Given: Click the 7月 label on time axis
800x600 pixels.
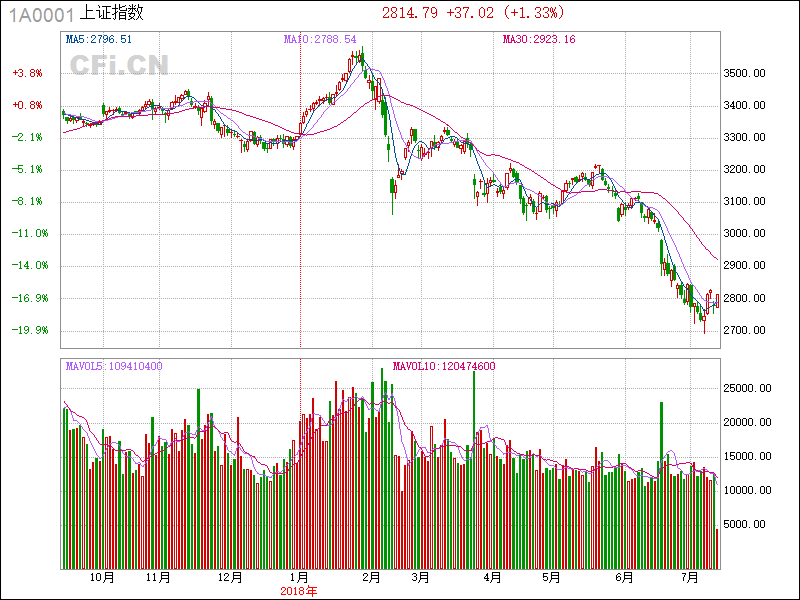Looking at the screenshot, I should 689,577.
